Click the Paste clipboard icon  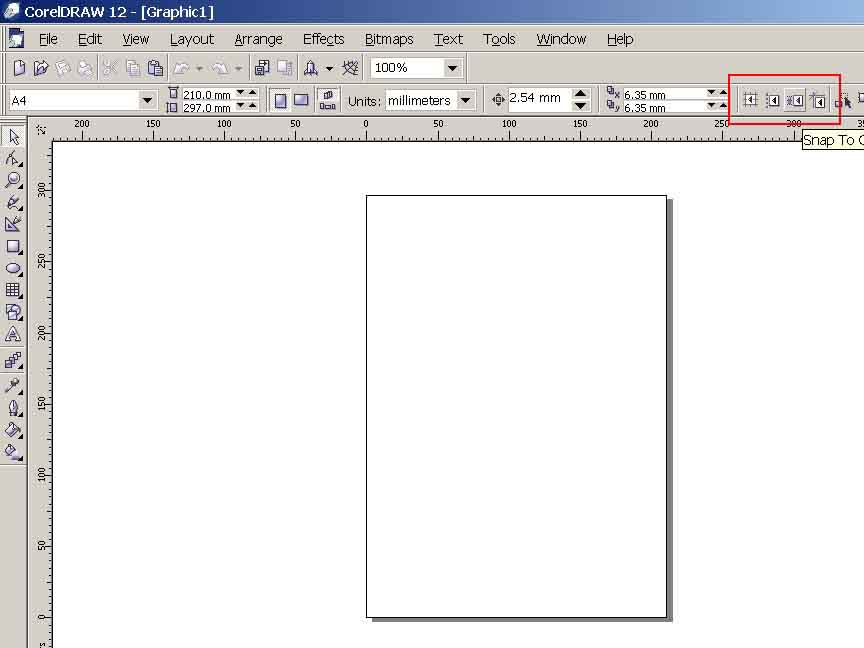click(x=155, y=68)
